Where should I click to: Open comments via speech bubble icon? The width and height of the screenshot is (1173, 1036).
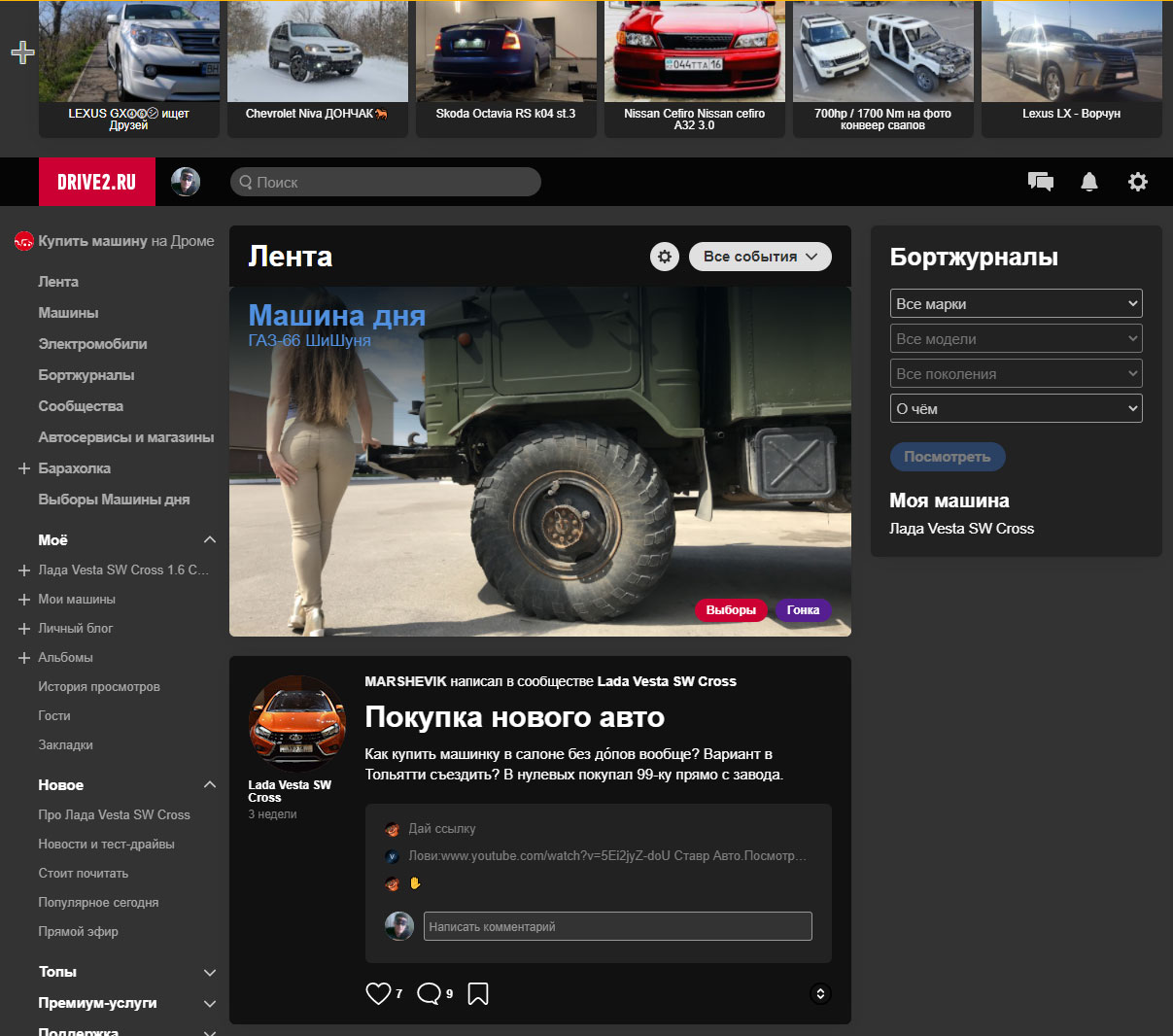429,993
